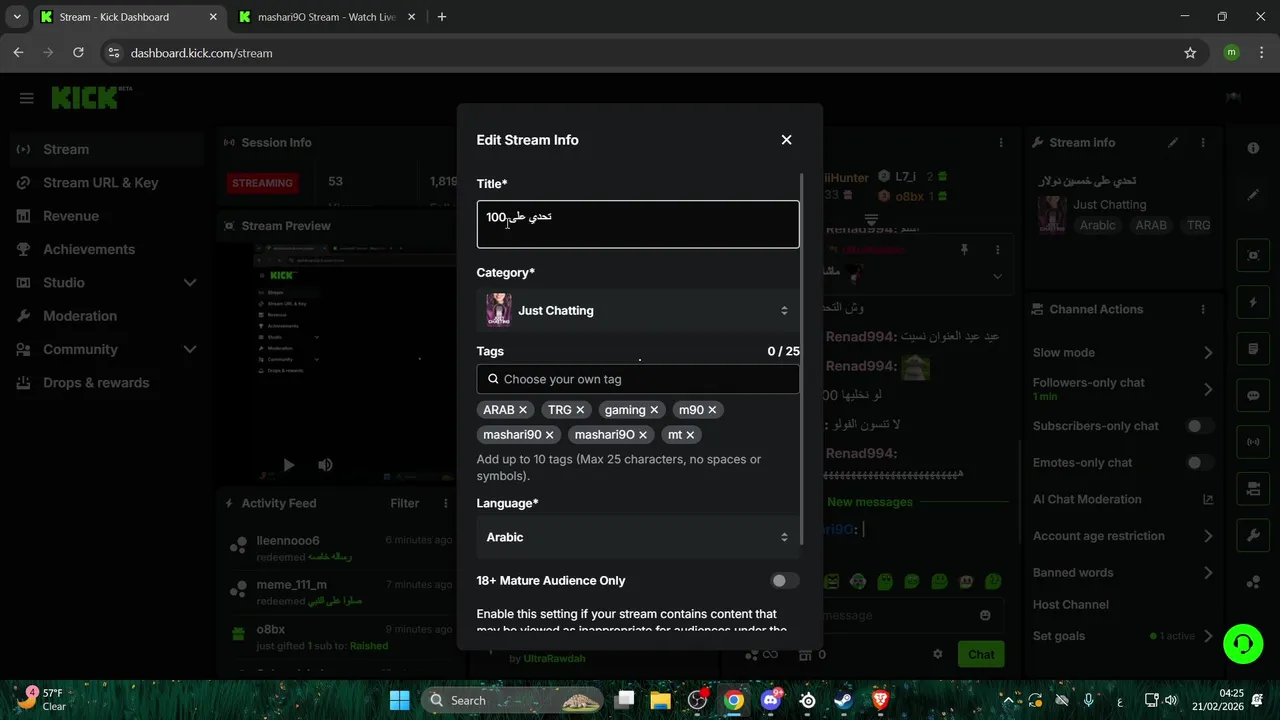Image resolution: width=1280 pixels, height=720 pixels.
Task: Open Windows Start menu
Action: click(x=399, y=700)
